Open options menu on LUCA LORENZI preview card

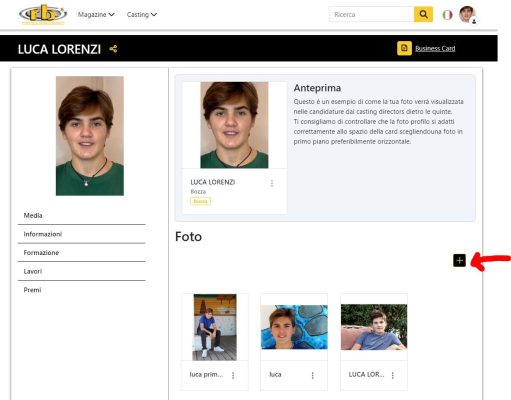272,183
